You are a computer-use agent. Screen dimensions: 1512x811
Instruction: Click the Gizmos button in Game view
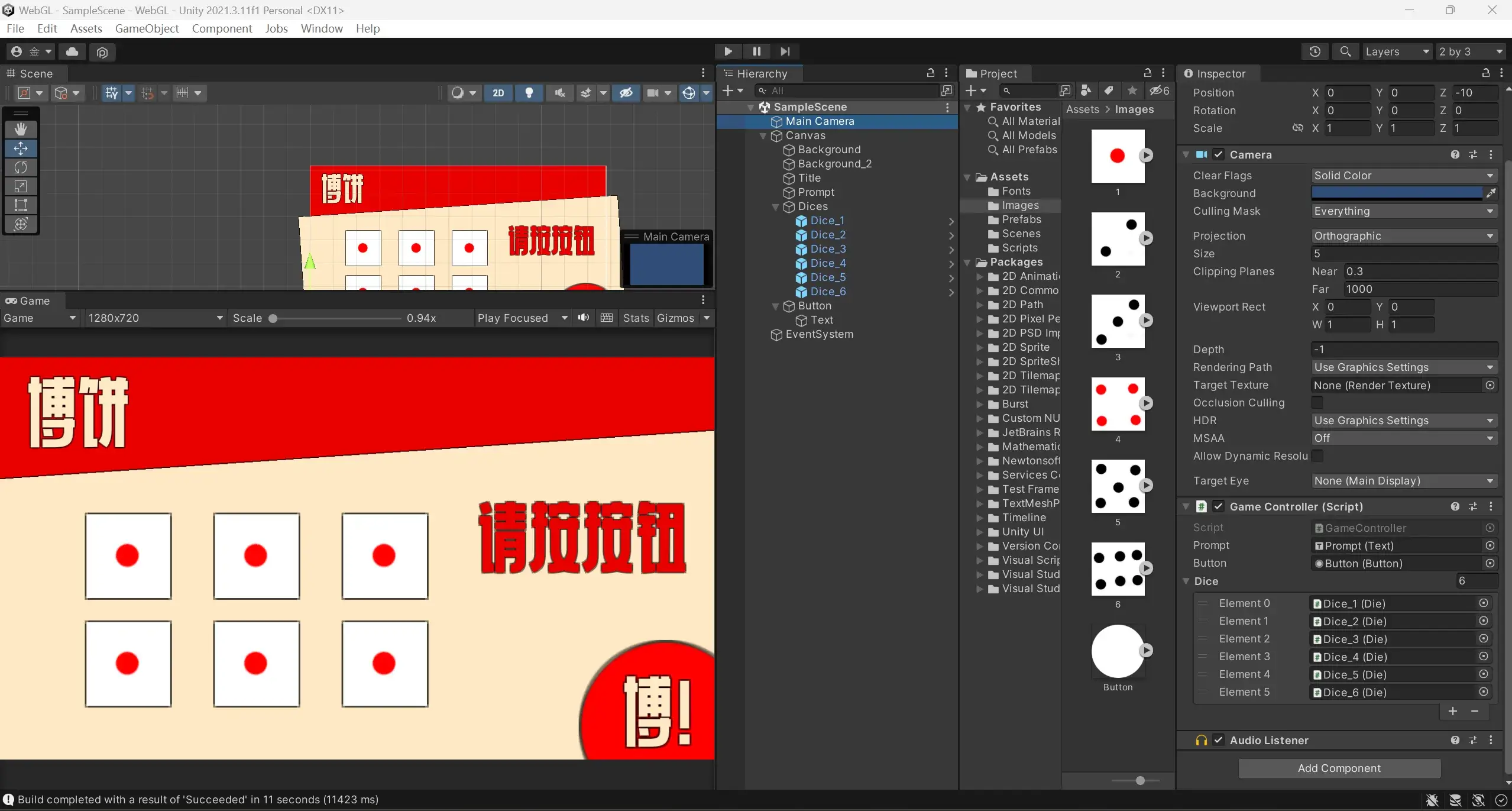click(x=675, y=318)
